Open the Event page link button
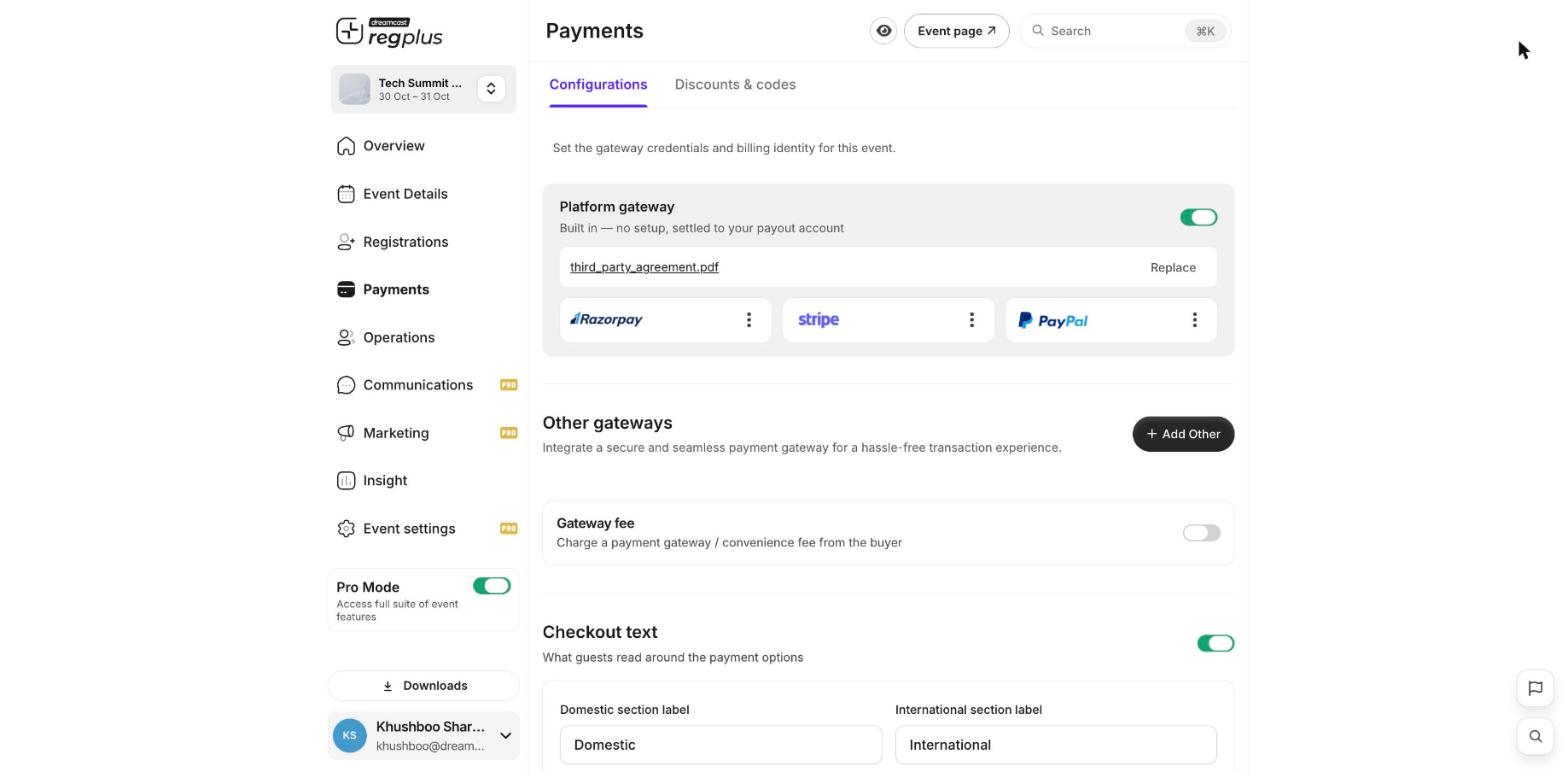Screen dimensions: 1568x772 pos(957,31)
